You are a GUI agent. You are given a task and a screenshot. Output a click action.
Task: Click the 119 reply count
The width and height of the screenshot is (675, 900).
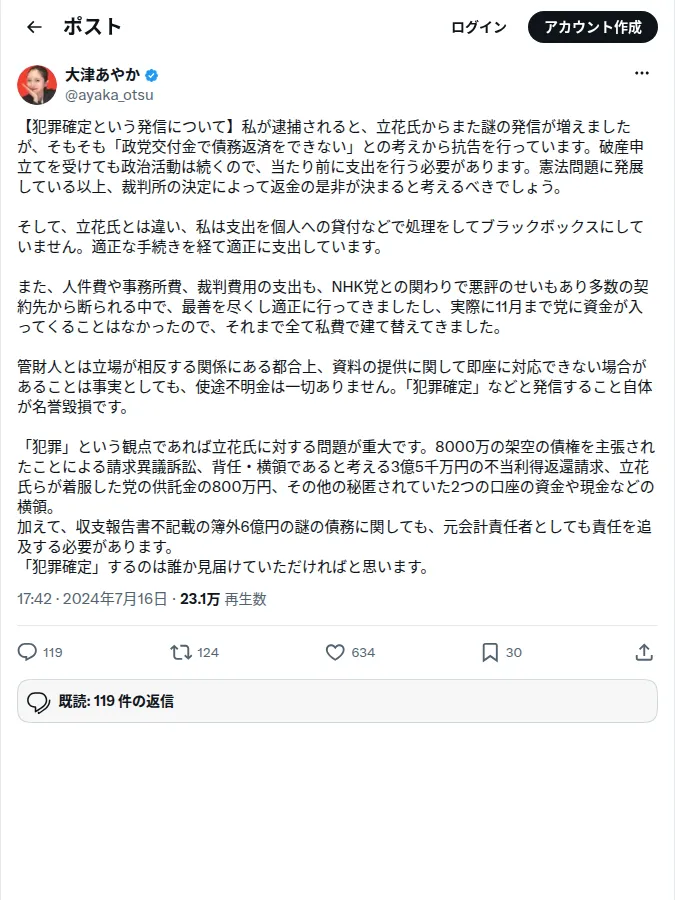click(x=53, y=653)
